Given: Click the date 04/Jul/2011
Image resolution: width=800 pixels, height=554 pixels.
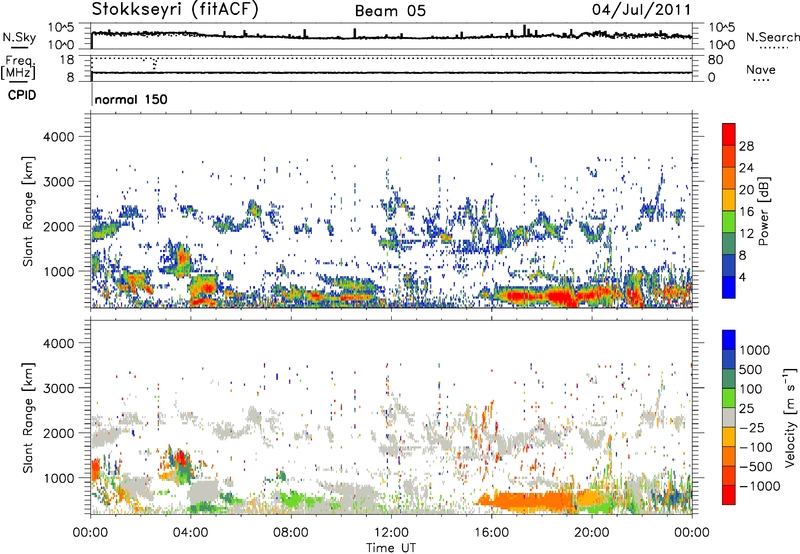Looking at the screenshot, I should coord(641,10).
